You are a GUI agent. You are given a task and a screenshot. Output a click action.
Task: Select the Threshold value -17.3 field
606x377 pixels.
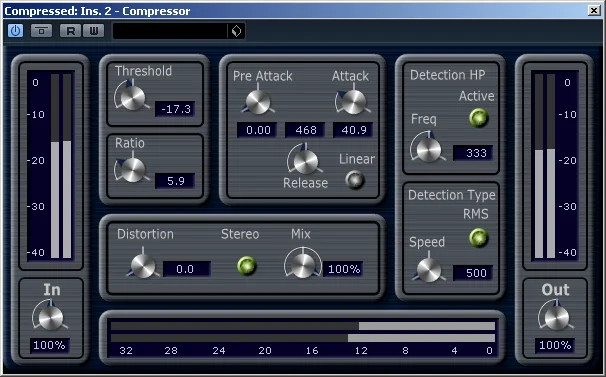click(x=175, y=109)
